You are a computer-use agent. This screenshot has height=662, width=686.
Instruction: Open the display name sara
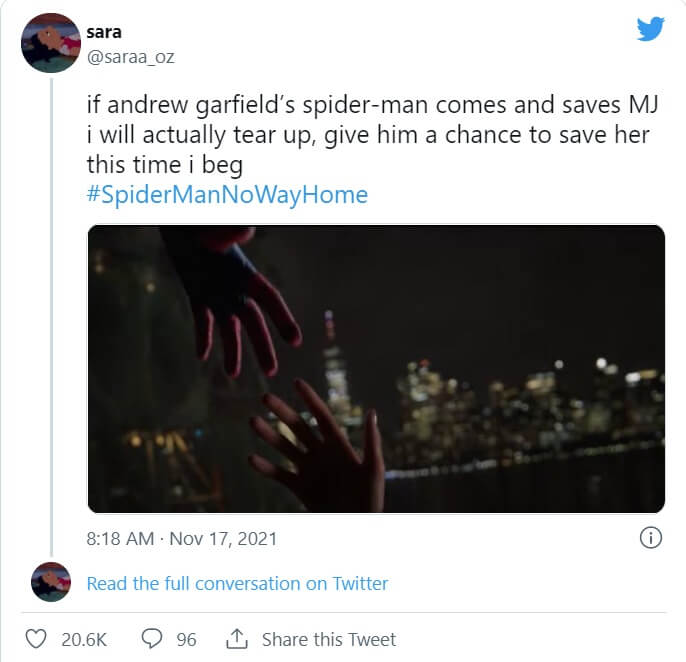click(104, 32)
